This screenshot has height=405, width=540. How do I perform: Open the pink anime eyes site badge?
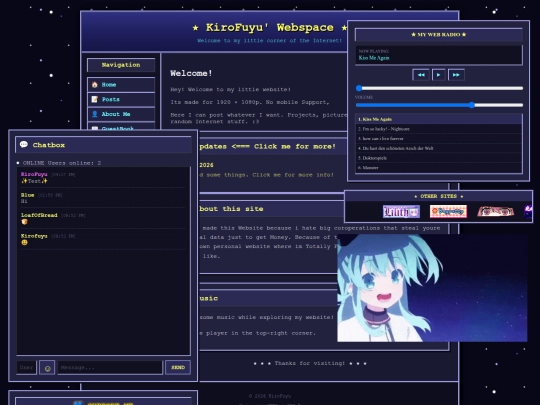[x=495, y=211]
